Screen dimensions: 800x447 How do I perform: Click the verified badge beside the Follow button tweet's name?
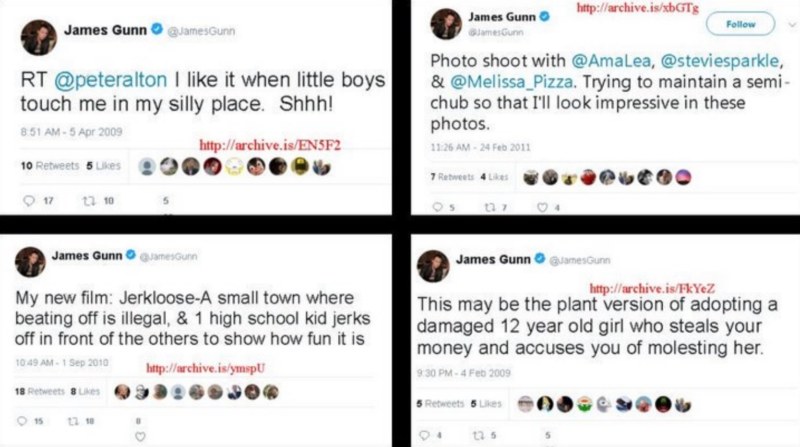click(x=545, y=18)
